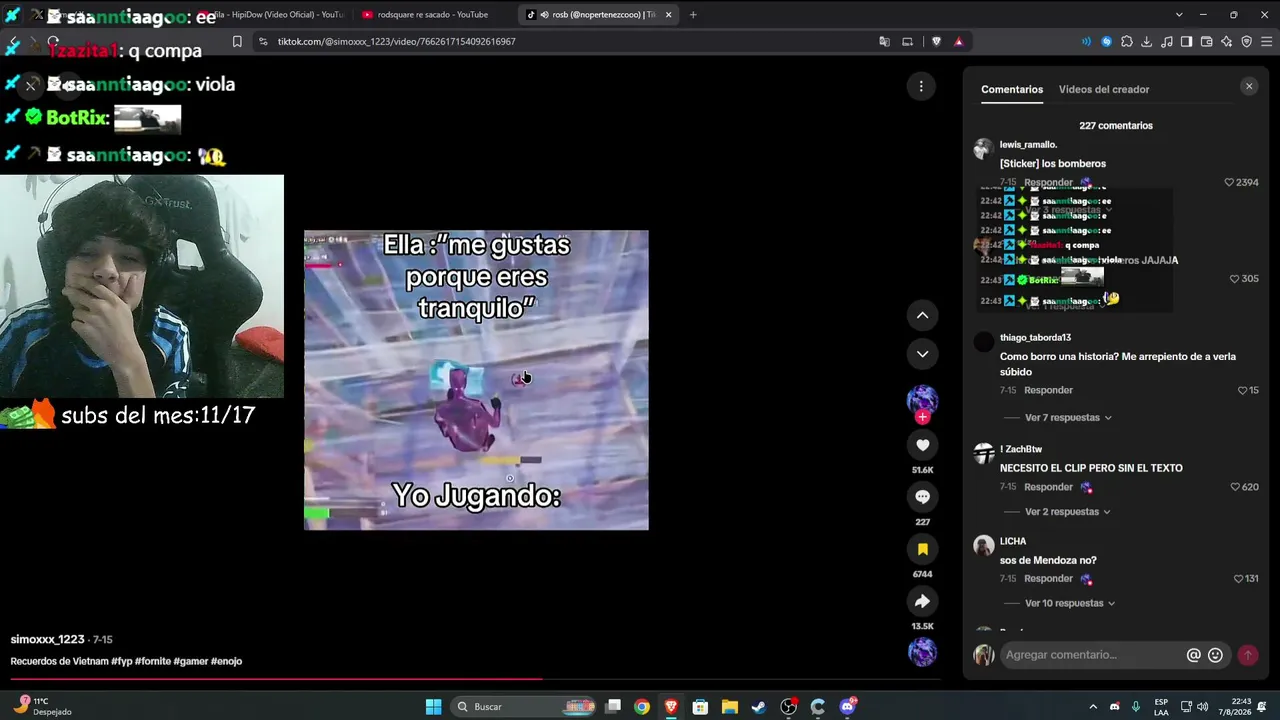Save the video using the bookmark icon

(922, 549)
